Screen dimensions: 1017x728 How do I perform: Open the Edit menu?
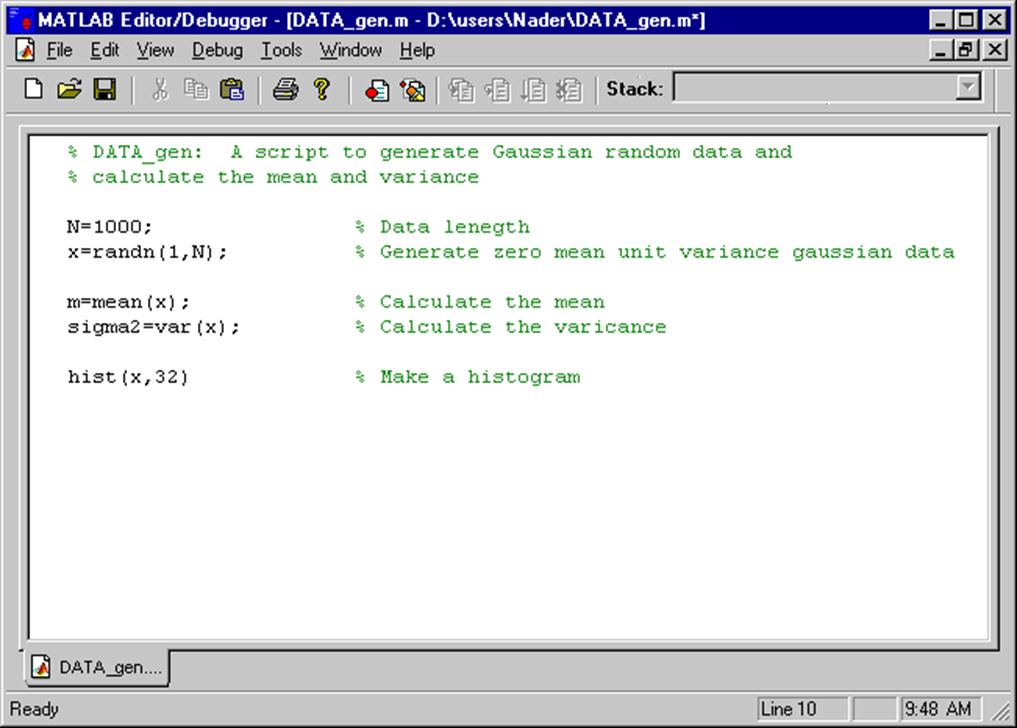pos(104,50)
